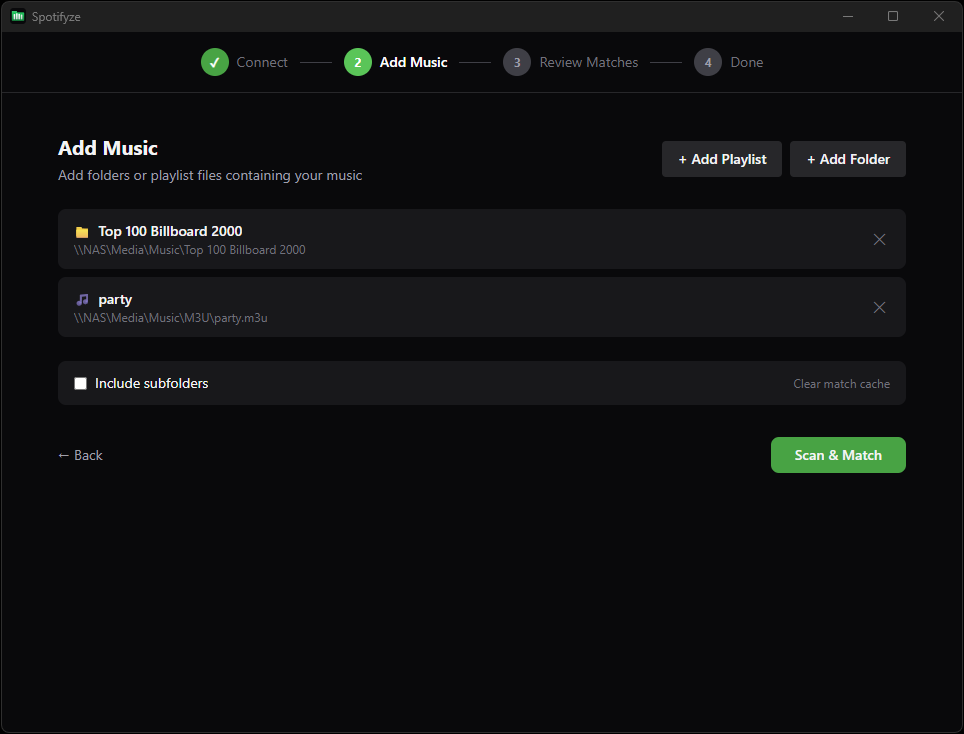Enable the Include subfolders checkbox

pos(80,382)
